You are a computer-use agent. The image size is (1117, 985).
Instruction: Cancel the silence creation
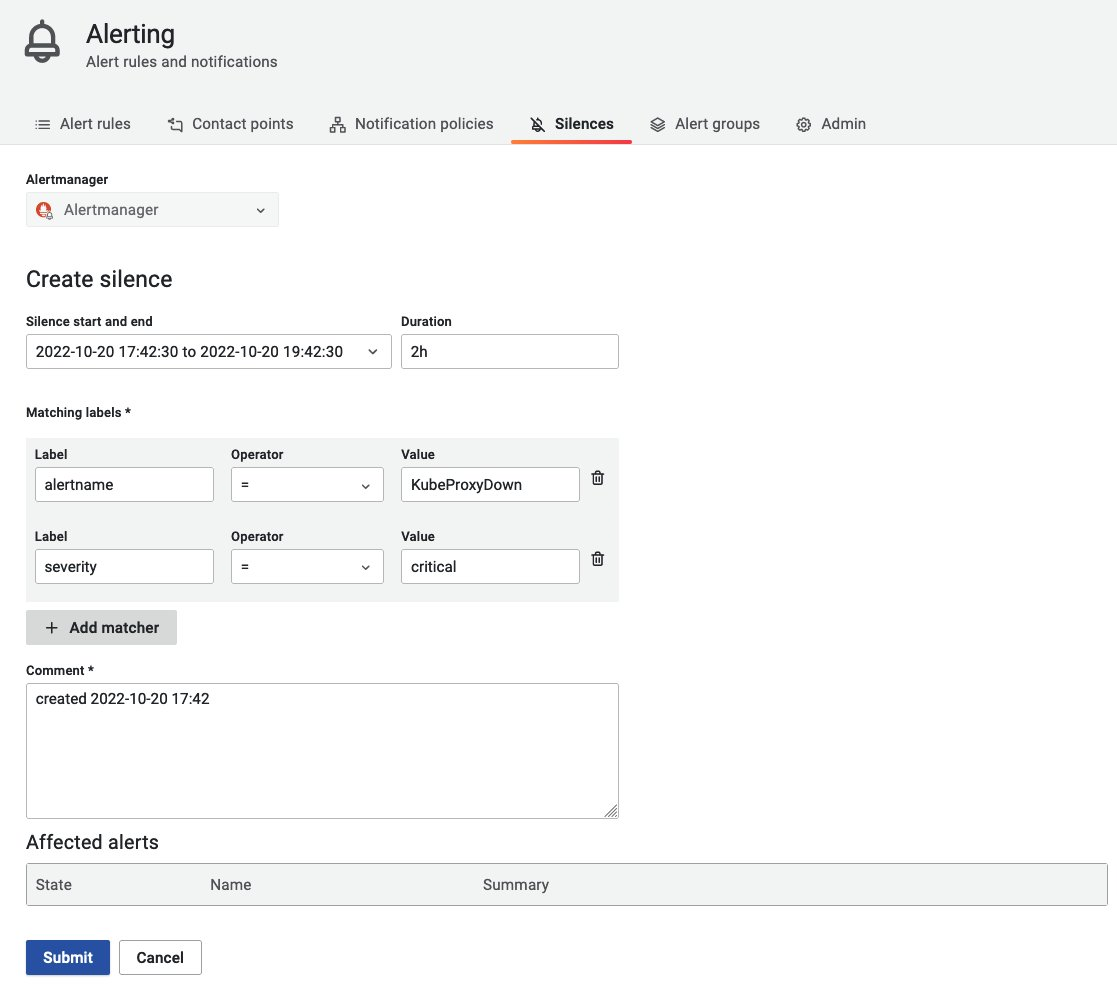pyautogui.click(x=160, y=957)
